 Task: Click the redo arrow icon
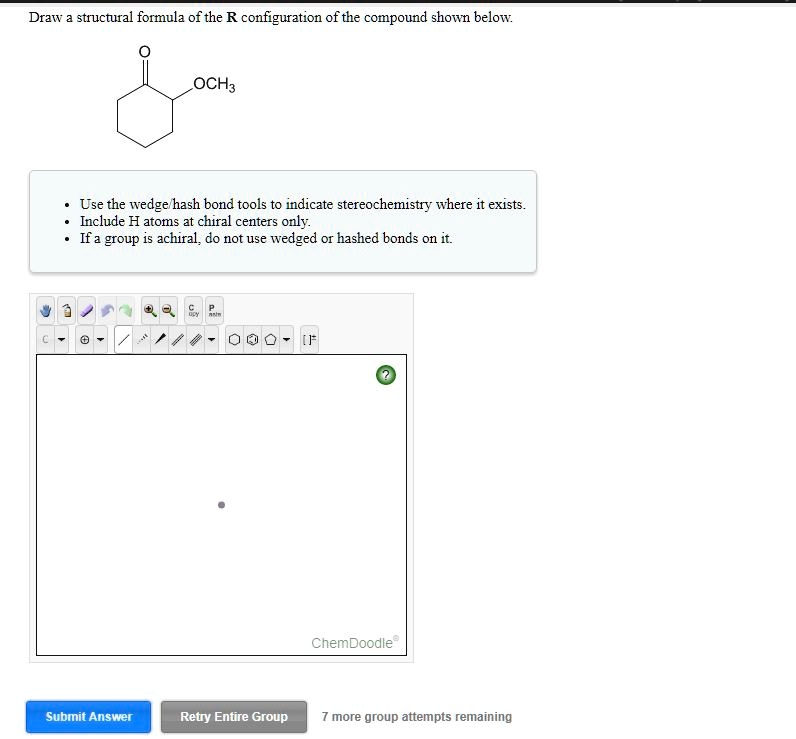click(125, 310)
